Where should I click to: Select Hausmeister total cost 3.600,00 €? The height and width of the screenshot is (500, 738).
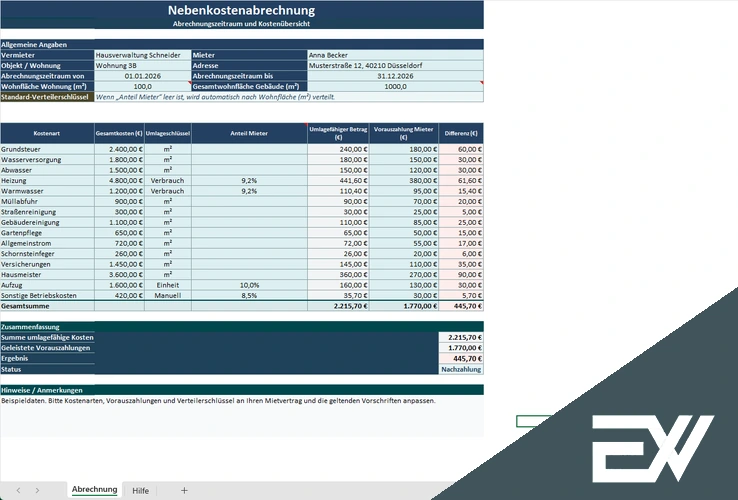coord(119,274)
